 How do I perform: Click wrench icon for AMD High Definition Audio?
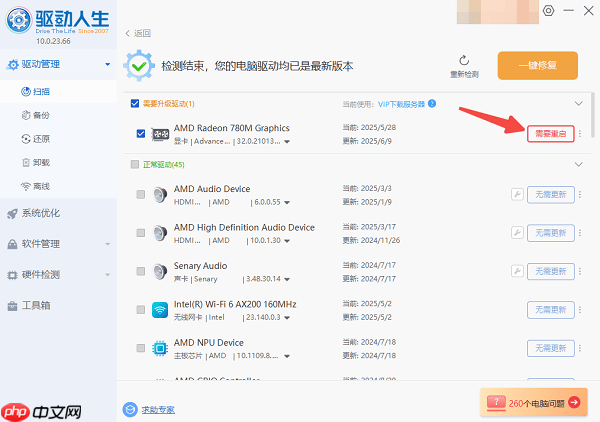pyautogui.click(x=517, y=233)
